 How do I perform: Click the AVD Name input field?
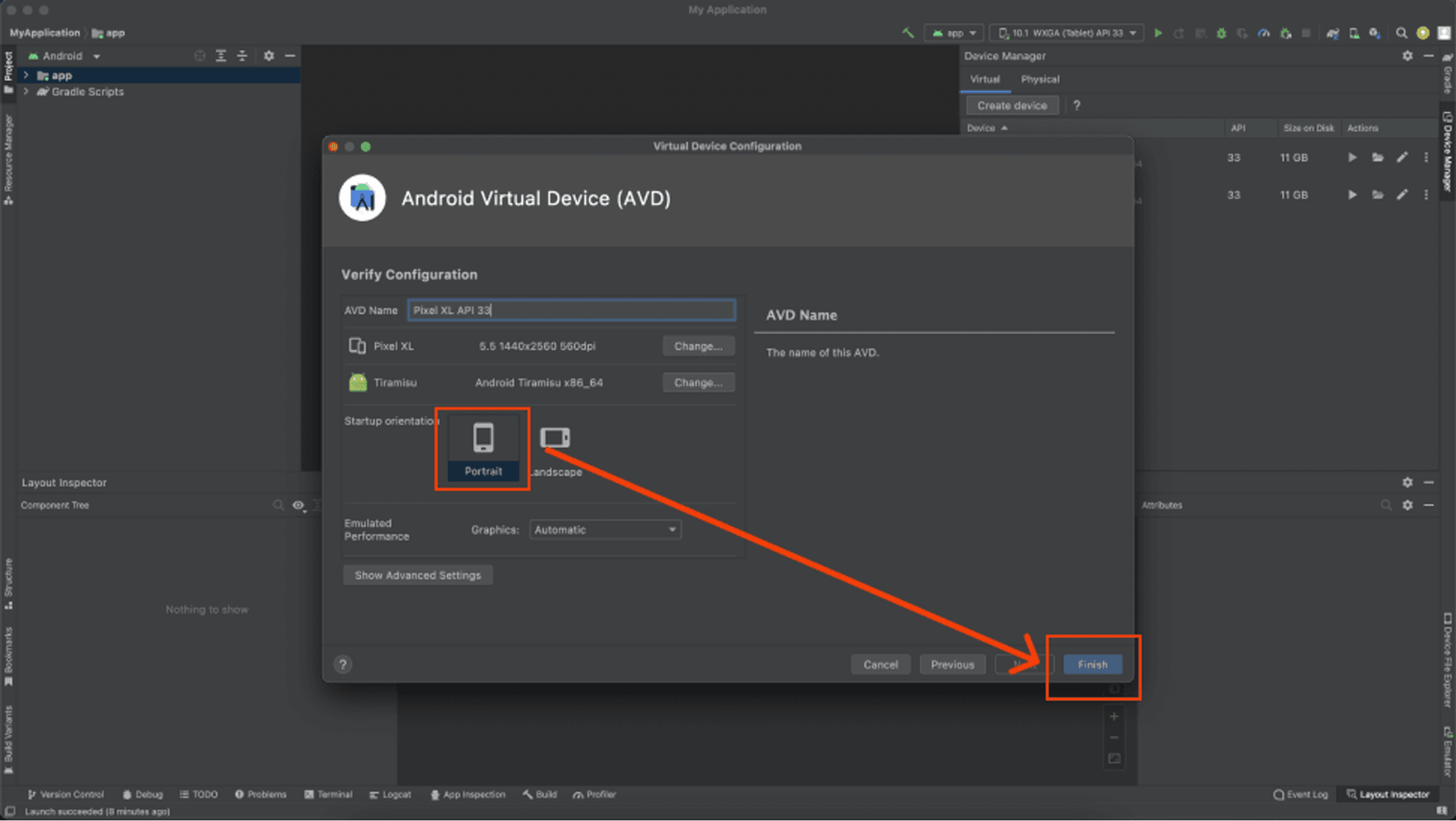click(x=571, y=310)
